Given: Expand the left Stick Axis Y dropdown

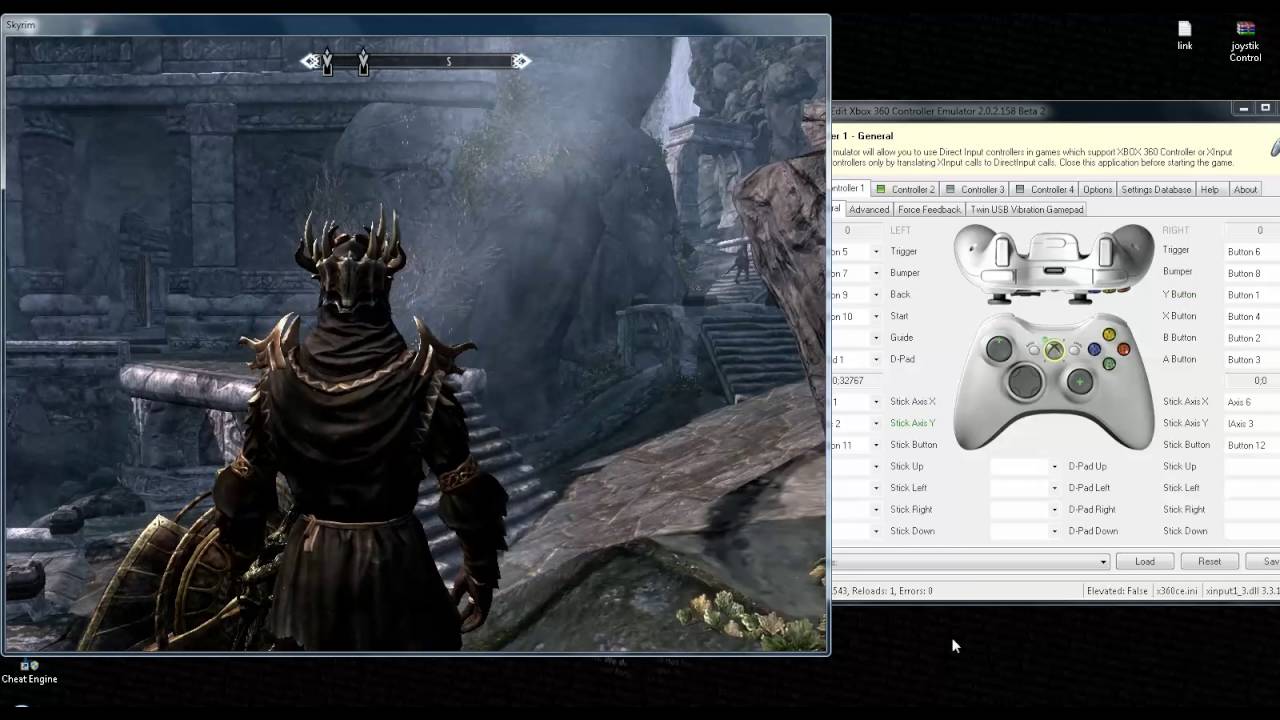Looking at the screenshot, I should tap(876, 424).
